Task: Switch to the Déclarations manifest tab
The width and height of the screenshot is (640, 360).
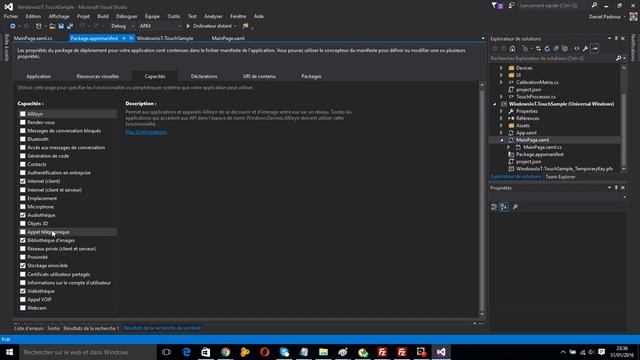Action: [204, 76]
